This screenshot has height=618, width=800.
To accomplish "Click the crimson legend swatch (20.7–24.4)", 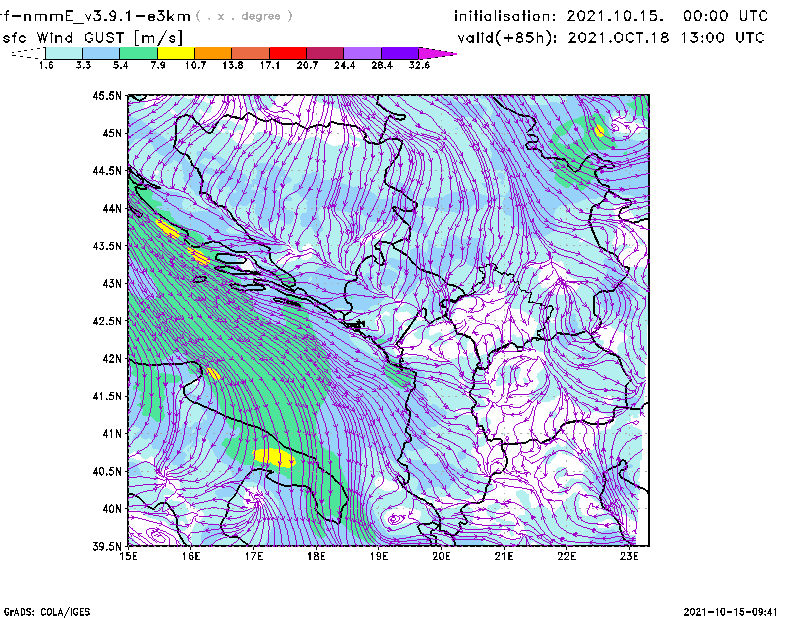I will 325,53.
